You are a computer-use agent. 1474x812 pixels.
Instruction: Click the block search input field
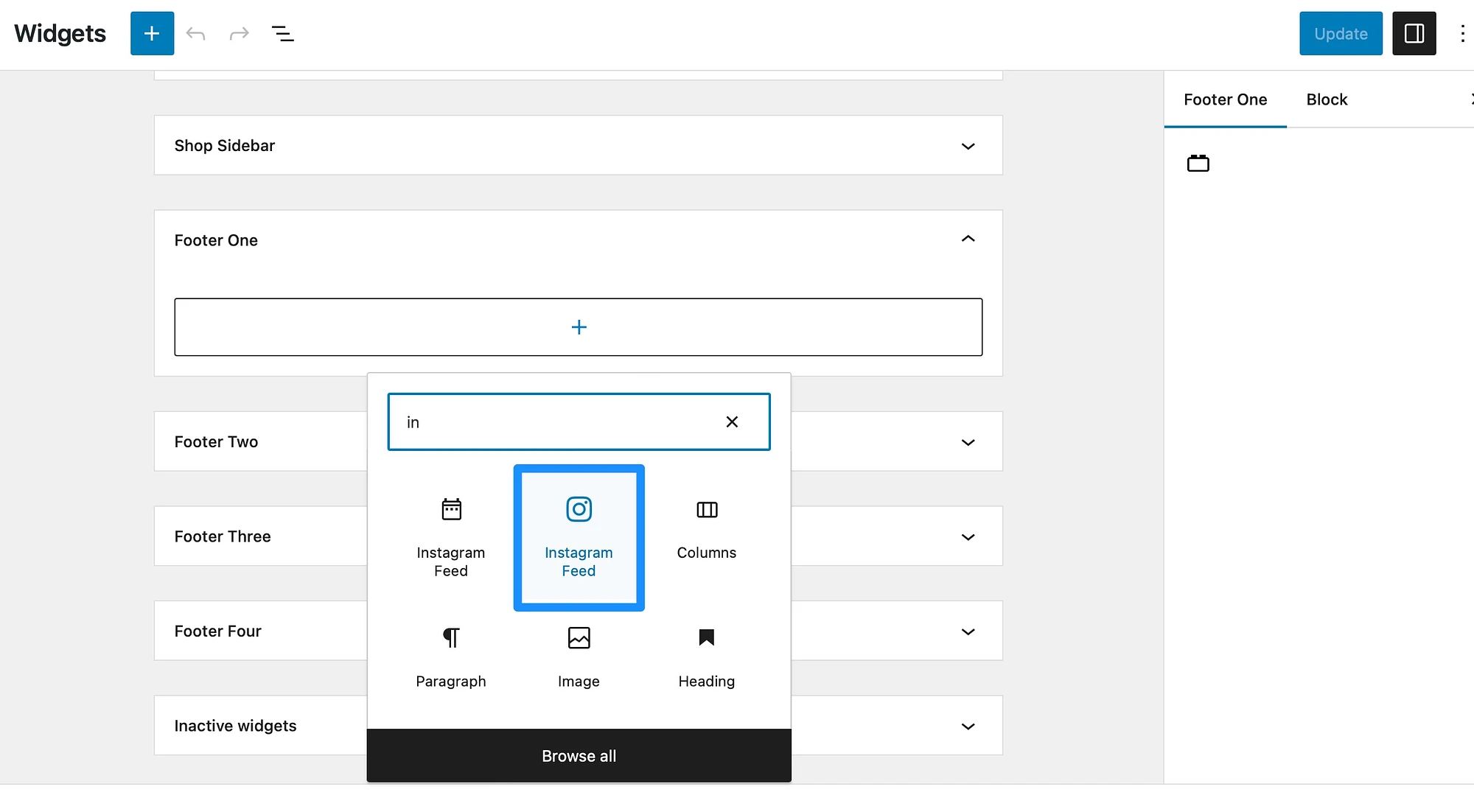(579, 421)
